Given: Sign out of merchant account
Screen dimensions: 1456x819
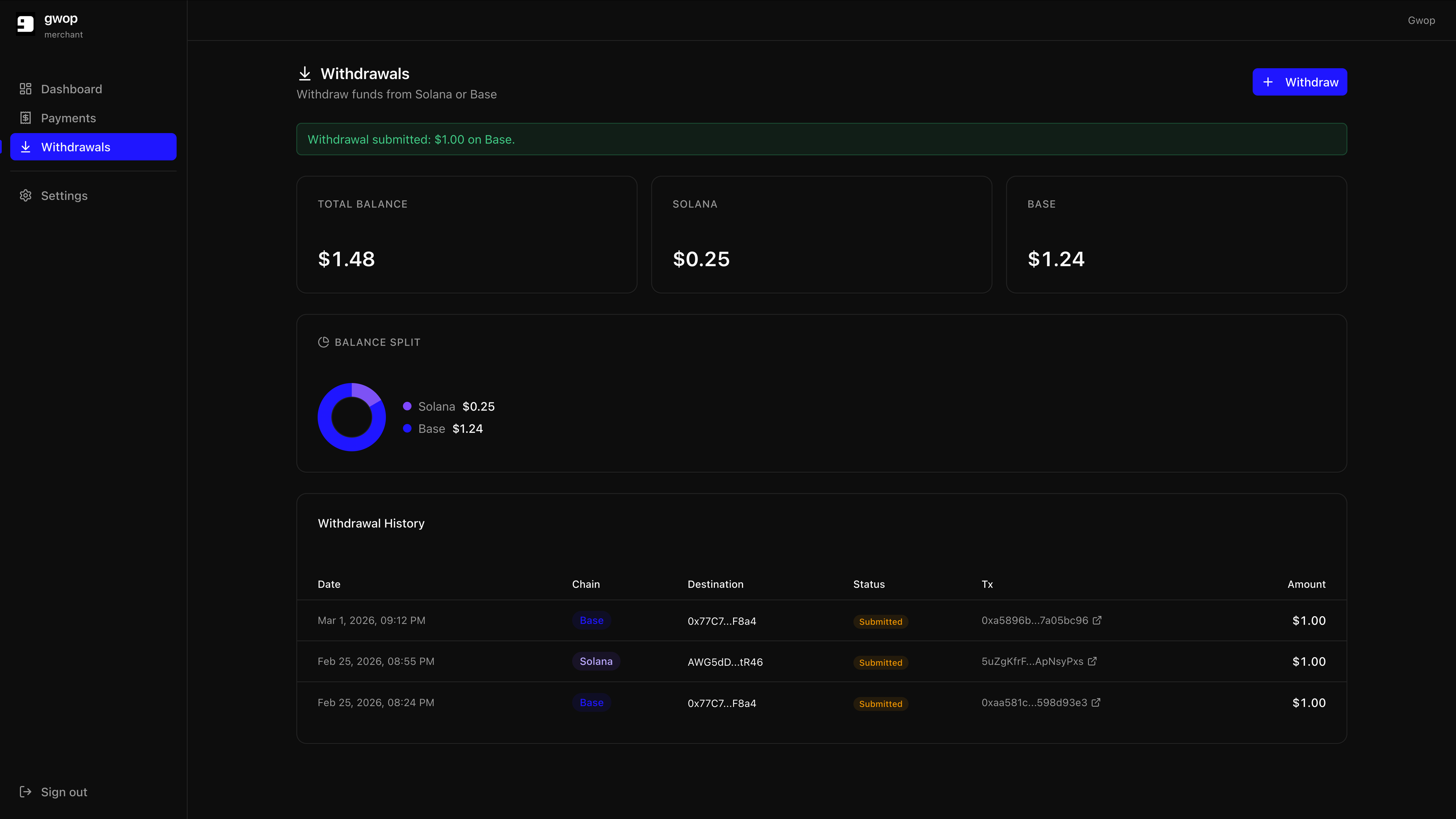Looking at the screenshot, I should (x=64, y=791).
